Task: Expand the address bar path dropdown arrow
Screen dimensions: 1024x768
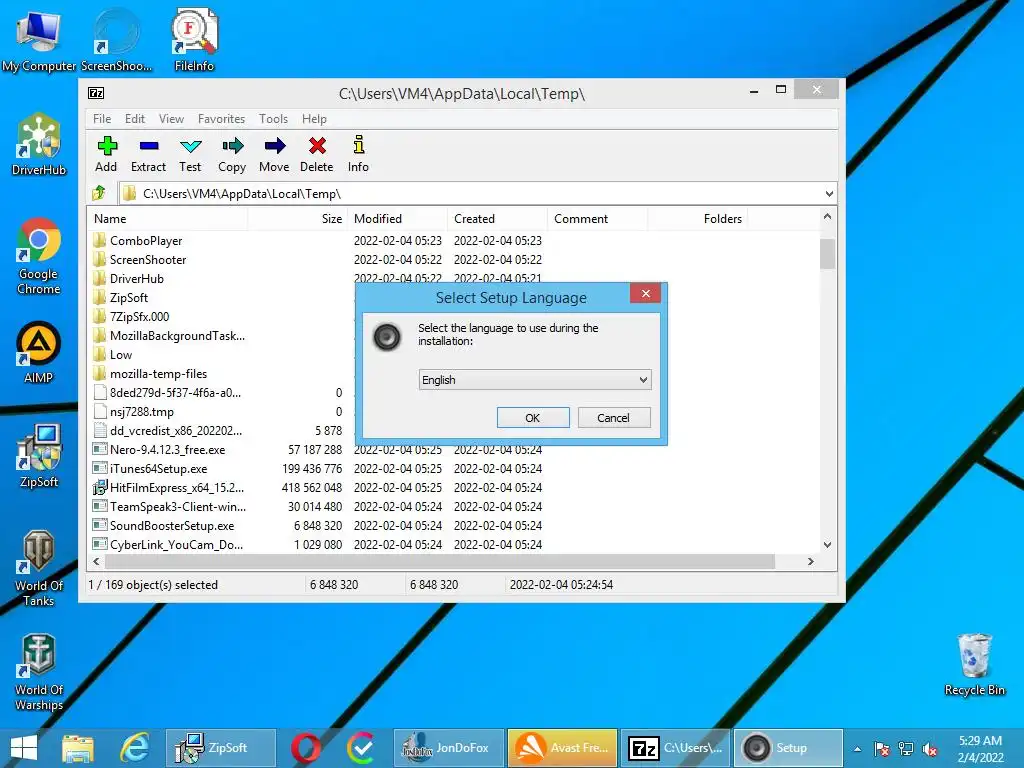Action: click(829, 194)
